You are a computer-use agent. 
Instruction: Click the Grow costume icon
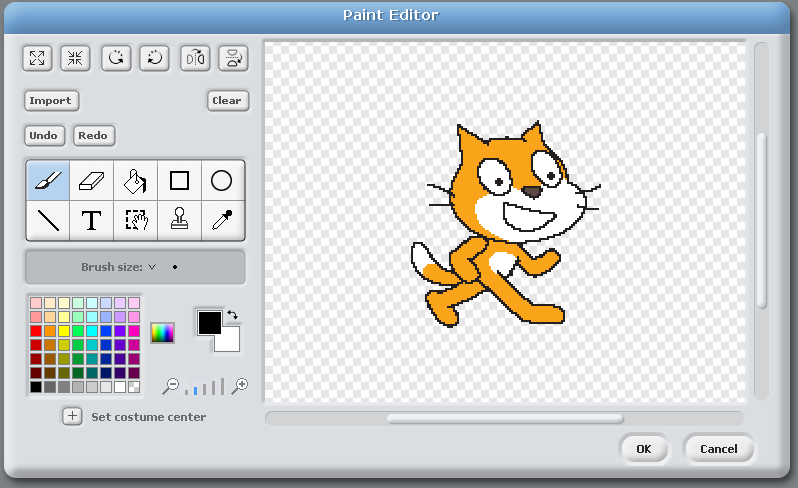pyautogui.click(x=37, y=58)
